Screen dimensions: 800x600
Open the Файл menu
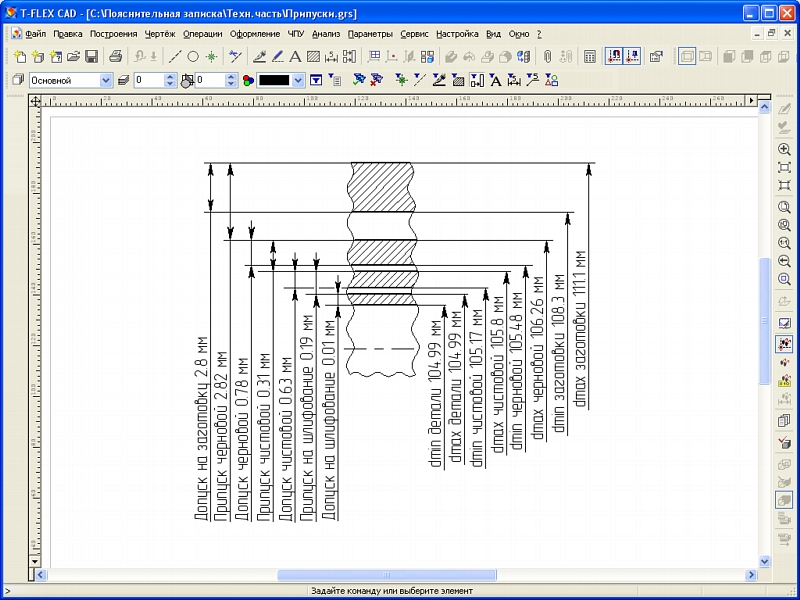(36, 34)
